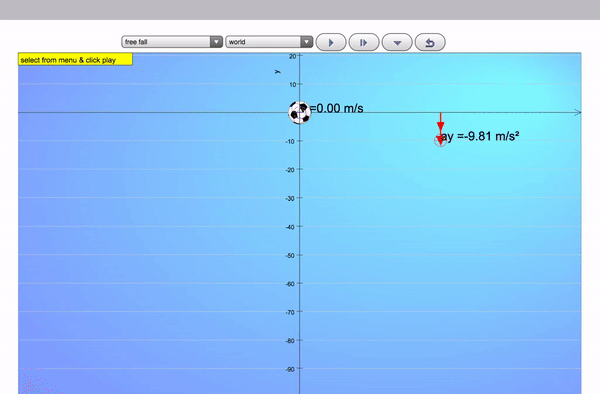This screenshot has height=394, width=600.
Task: Click the '=0.00 m/s' velocity readout
Action: point(336,108)
